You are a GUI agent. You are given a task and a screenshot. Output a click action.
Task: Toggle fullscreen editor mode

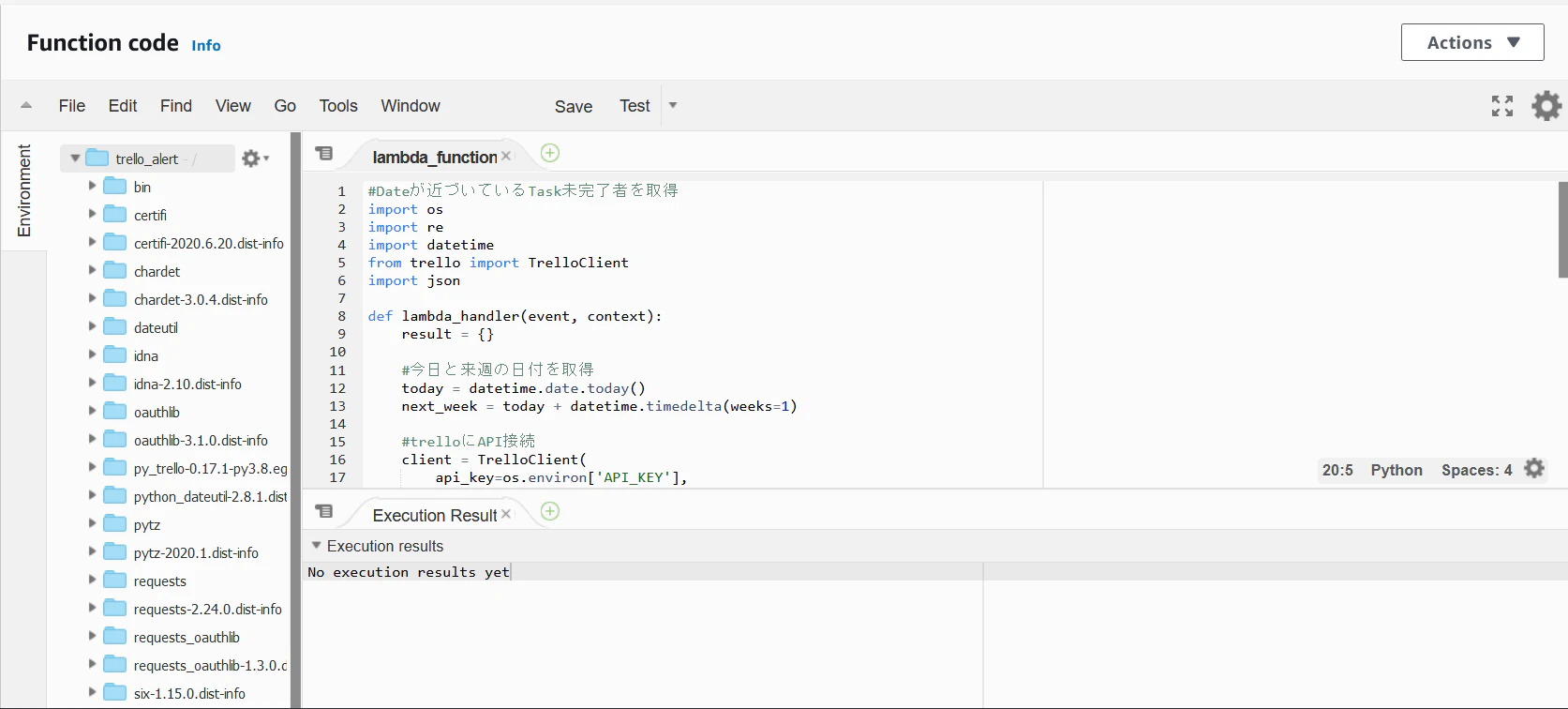(x=1502, y=106)
